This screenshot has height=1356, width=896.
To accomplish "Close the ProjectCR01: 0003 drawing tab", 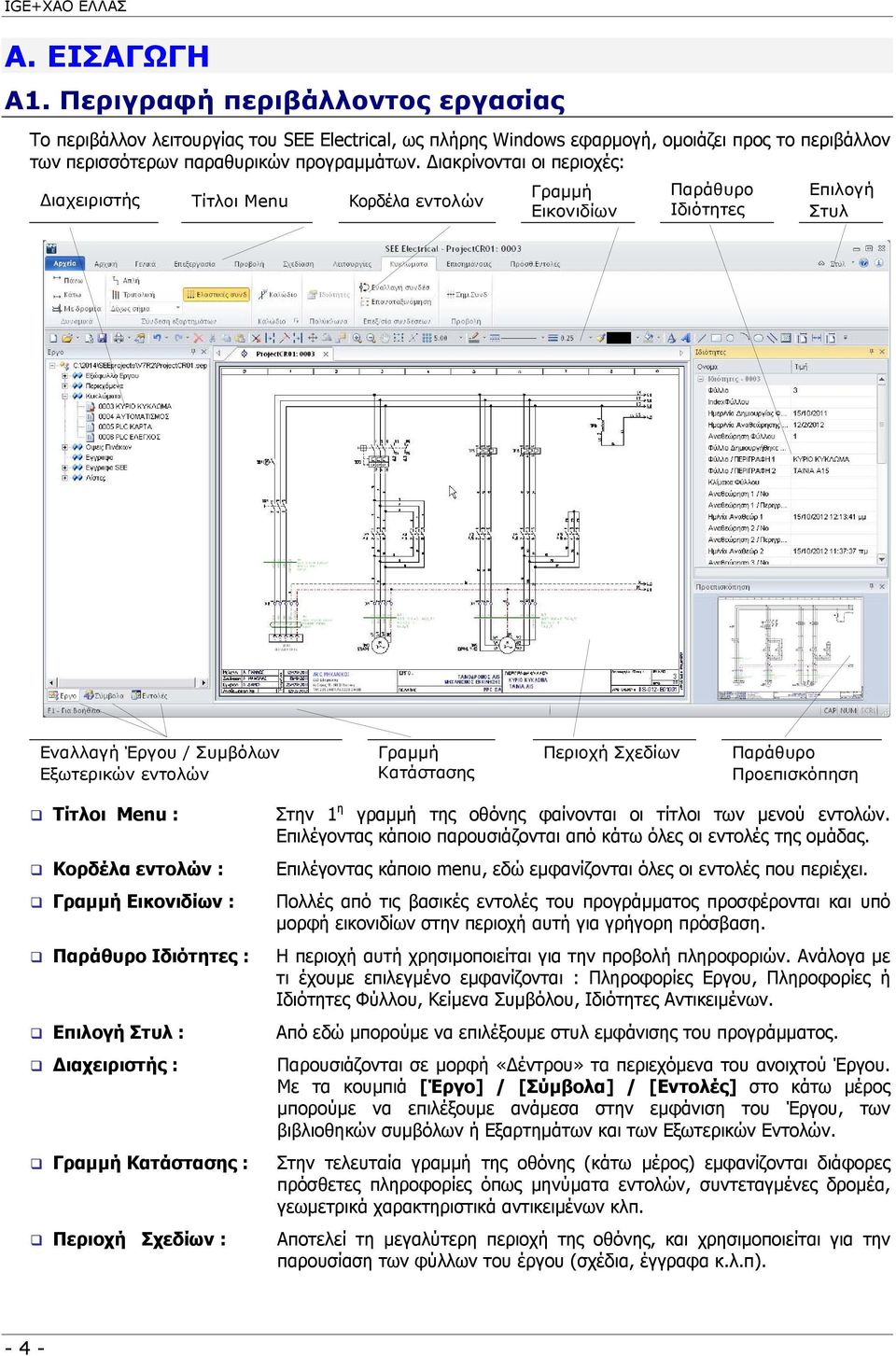I will pyautogui.click(x=326, y=355).
